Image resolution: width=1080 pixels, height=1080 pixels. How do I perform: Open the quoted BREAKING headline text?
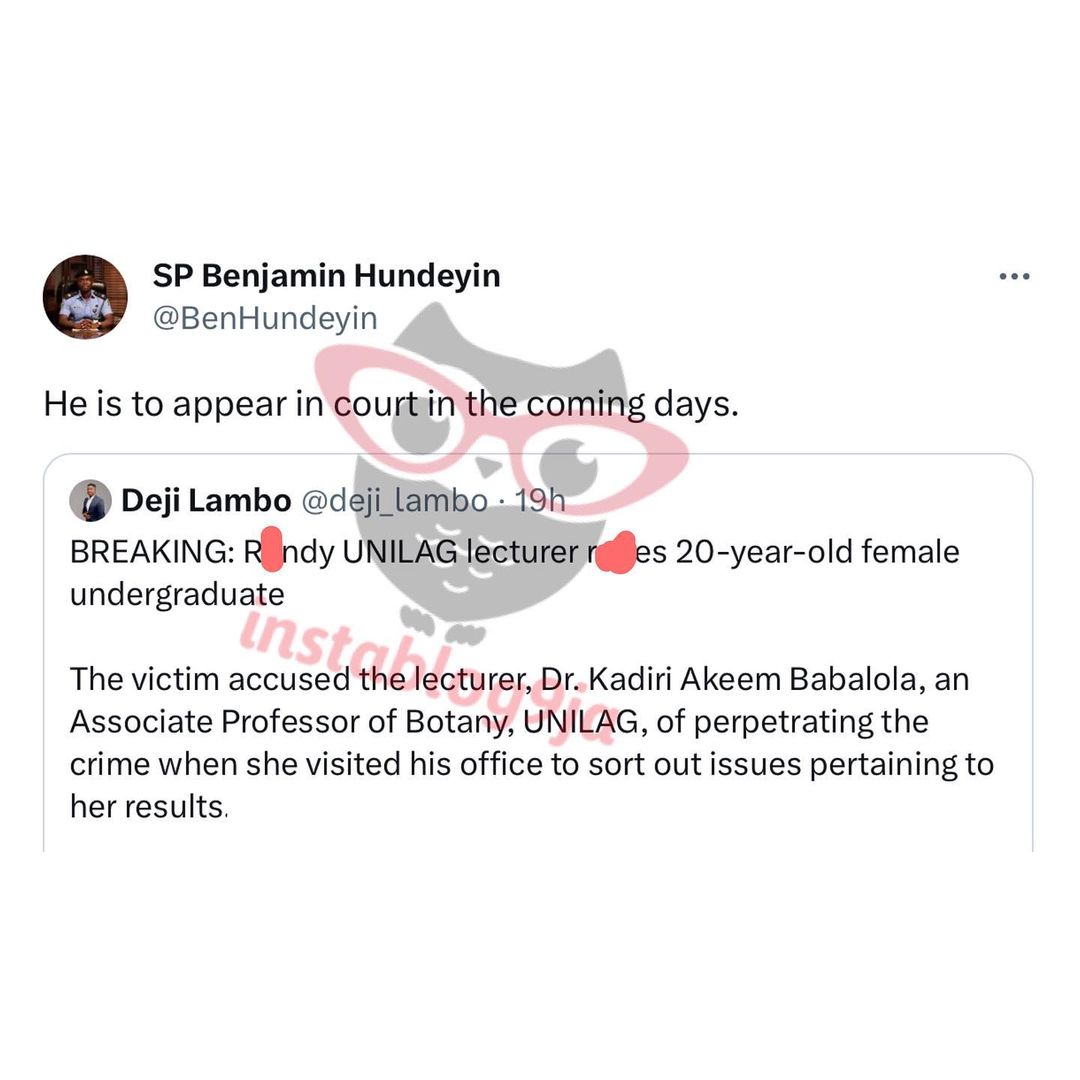(x=515, y=552)
